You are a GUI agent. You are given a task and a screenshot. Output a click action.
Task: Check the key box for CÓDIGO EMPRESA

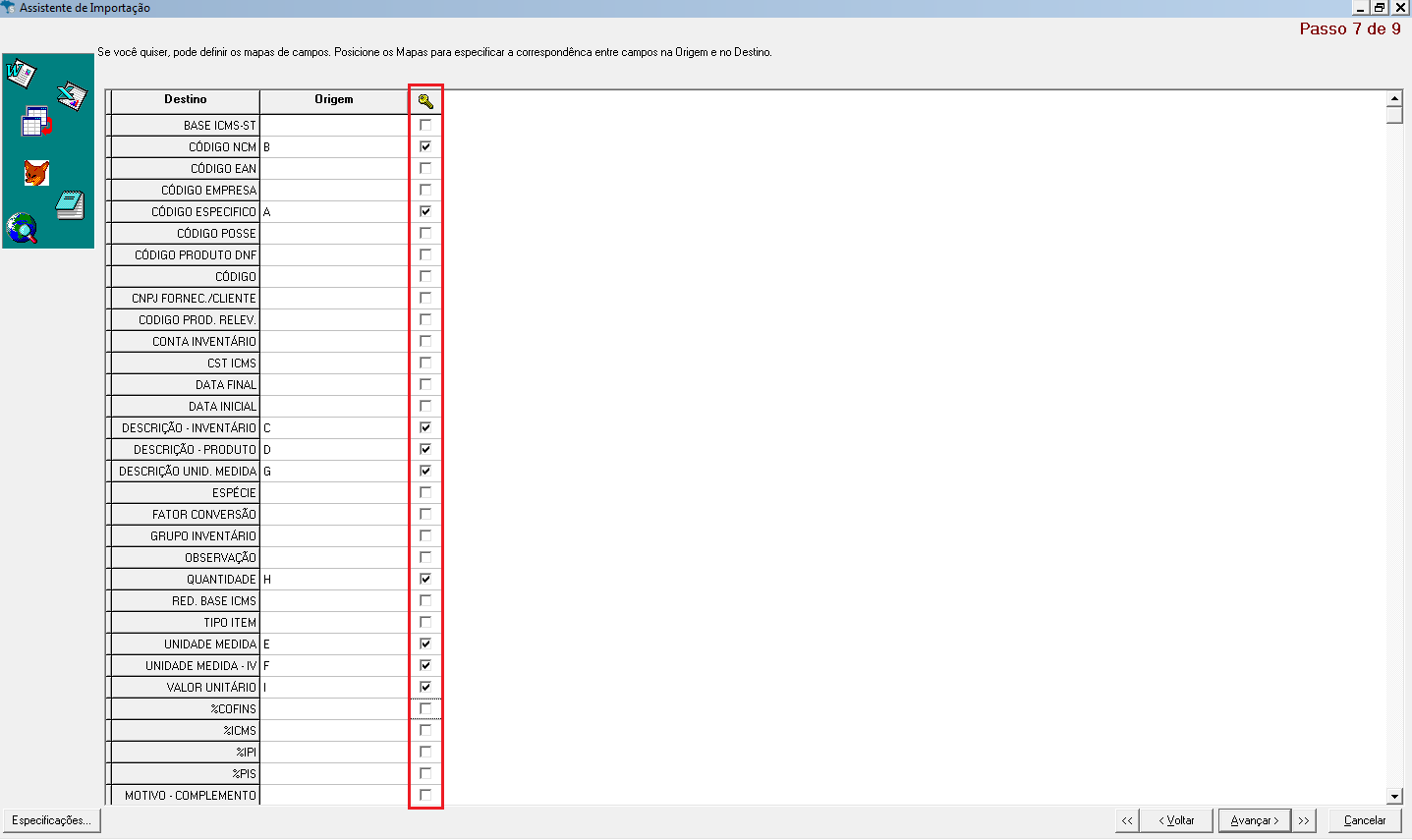click(425, 190)
